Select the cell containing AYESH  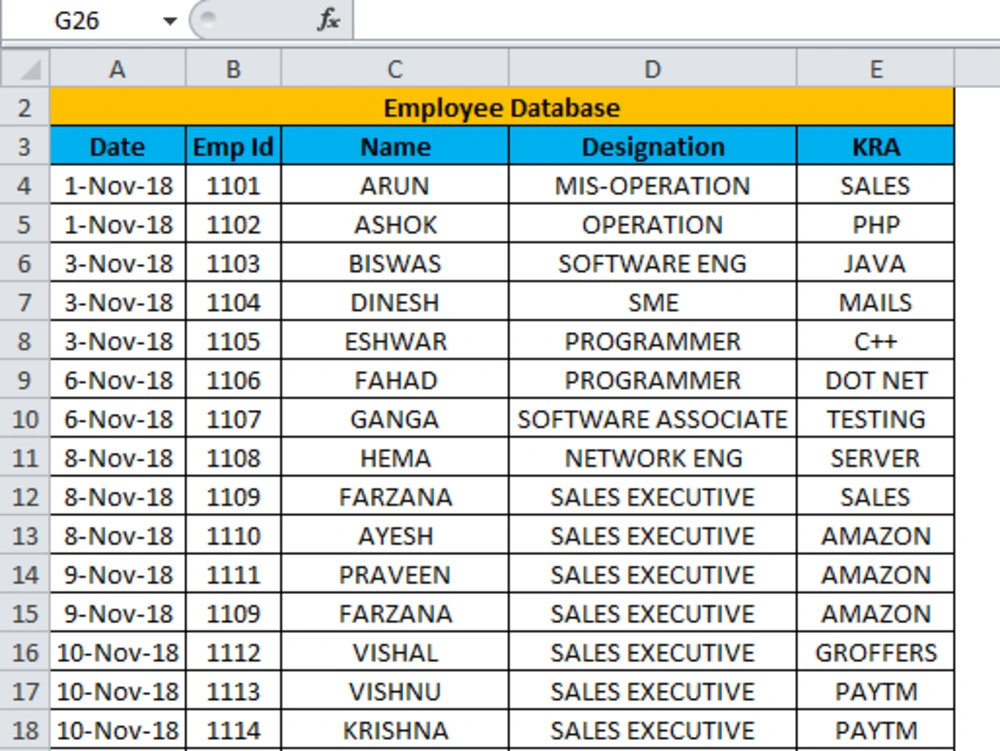[395, 536]
